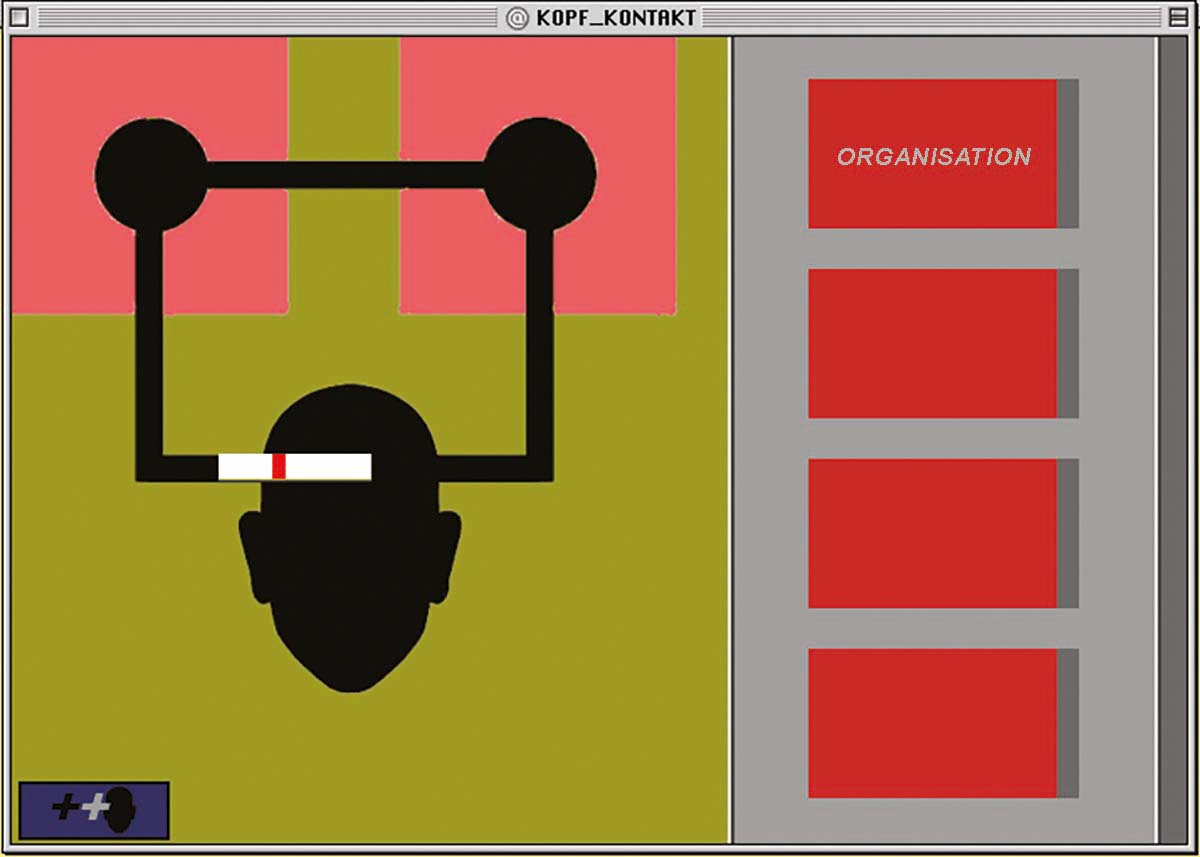This screenshot has height=857, width=1200.
Task: Click the red marker on the white slider
Action: tap(279, 466)
